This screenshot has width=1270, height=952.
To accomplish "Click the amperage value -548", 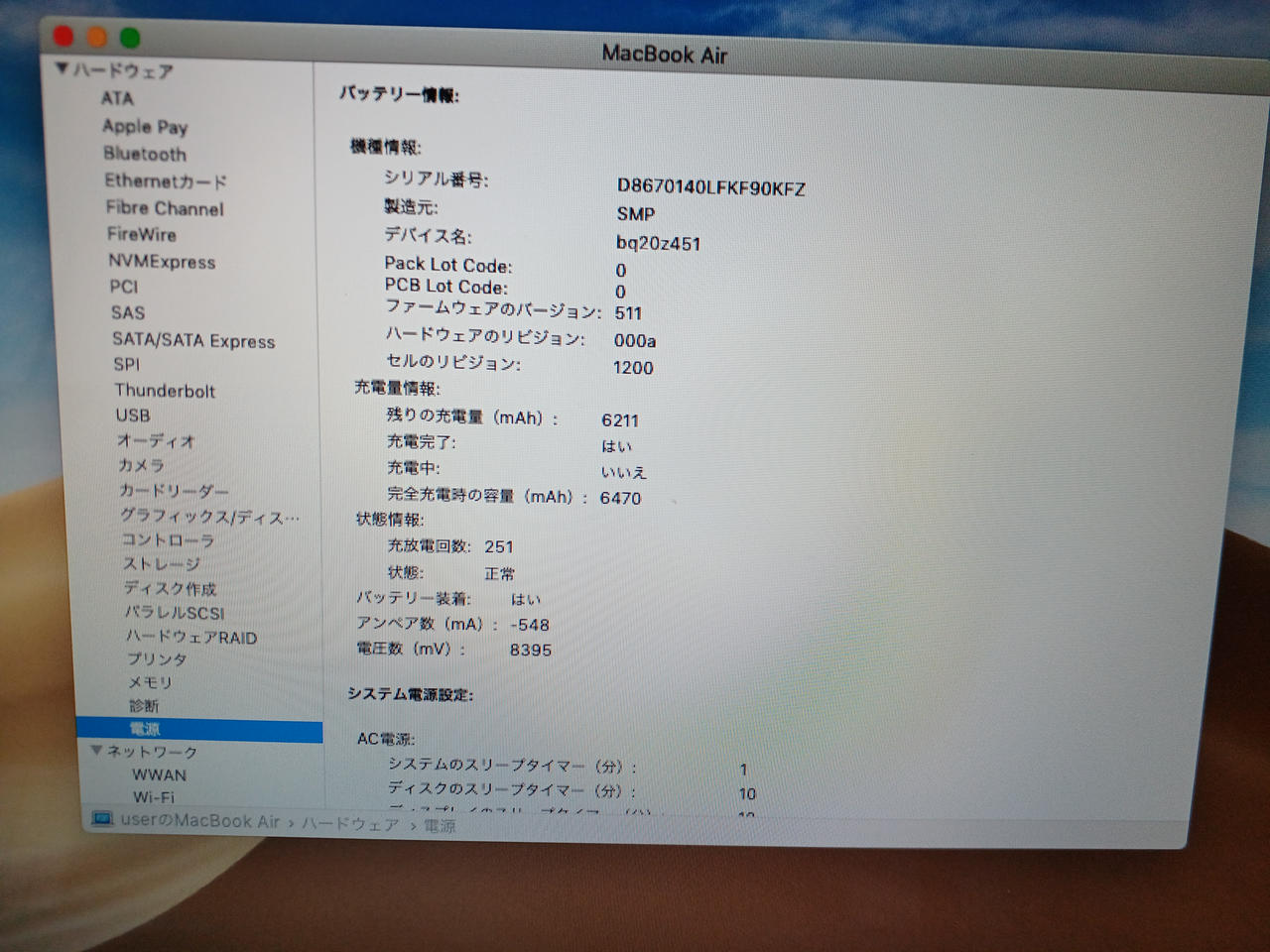I will (530, 625).
